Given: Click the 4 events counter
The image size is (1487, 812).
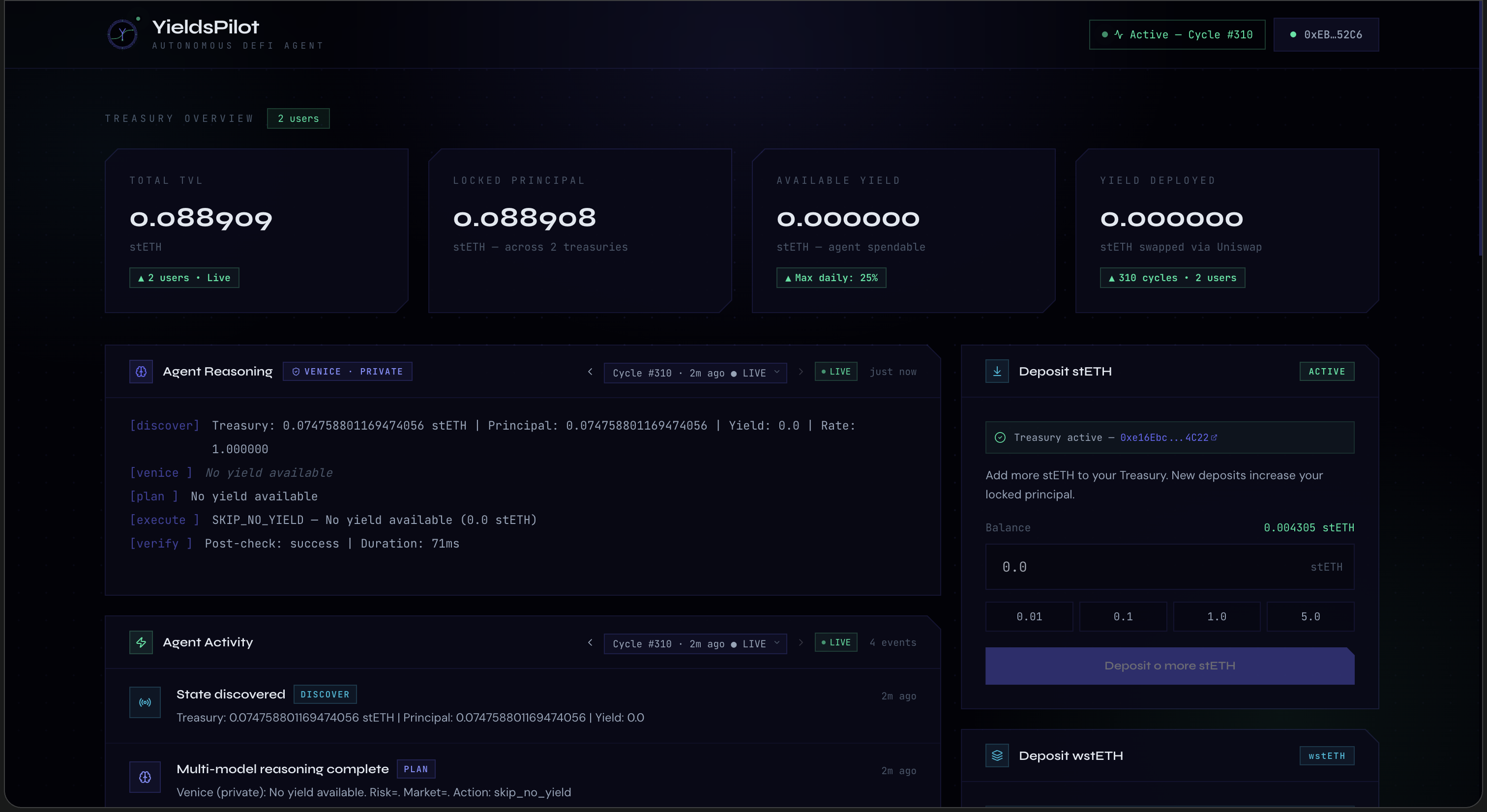Looking at the screenshot, I should click(x=893, y=642).
